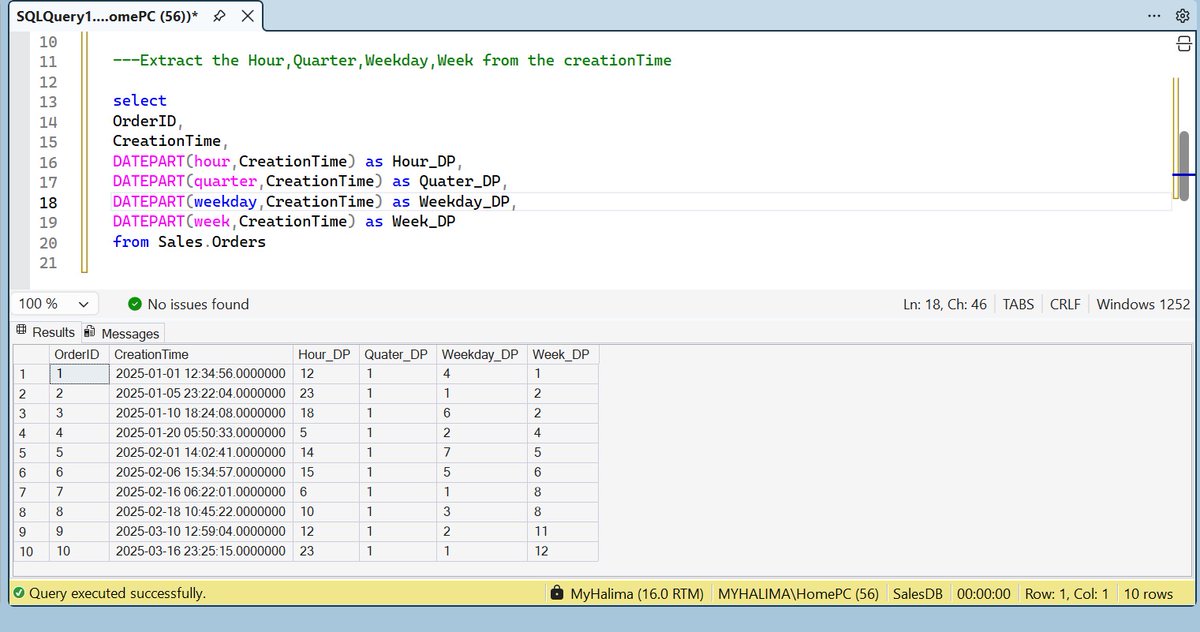Pin the SQLQuery1 document tab
The image size is (1200, 632).
219,17
